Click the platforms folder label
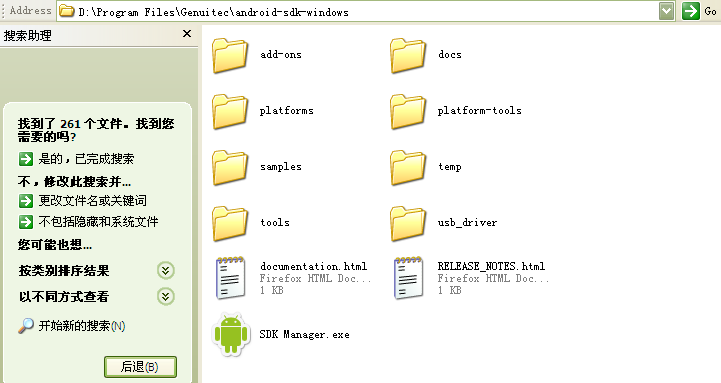Image resolution: width=721 pixels, height=383 pixels. pos(286,111)
